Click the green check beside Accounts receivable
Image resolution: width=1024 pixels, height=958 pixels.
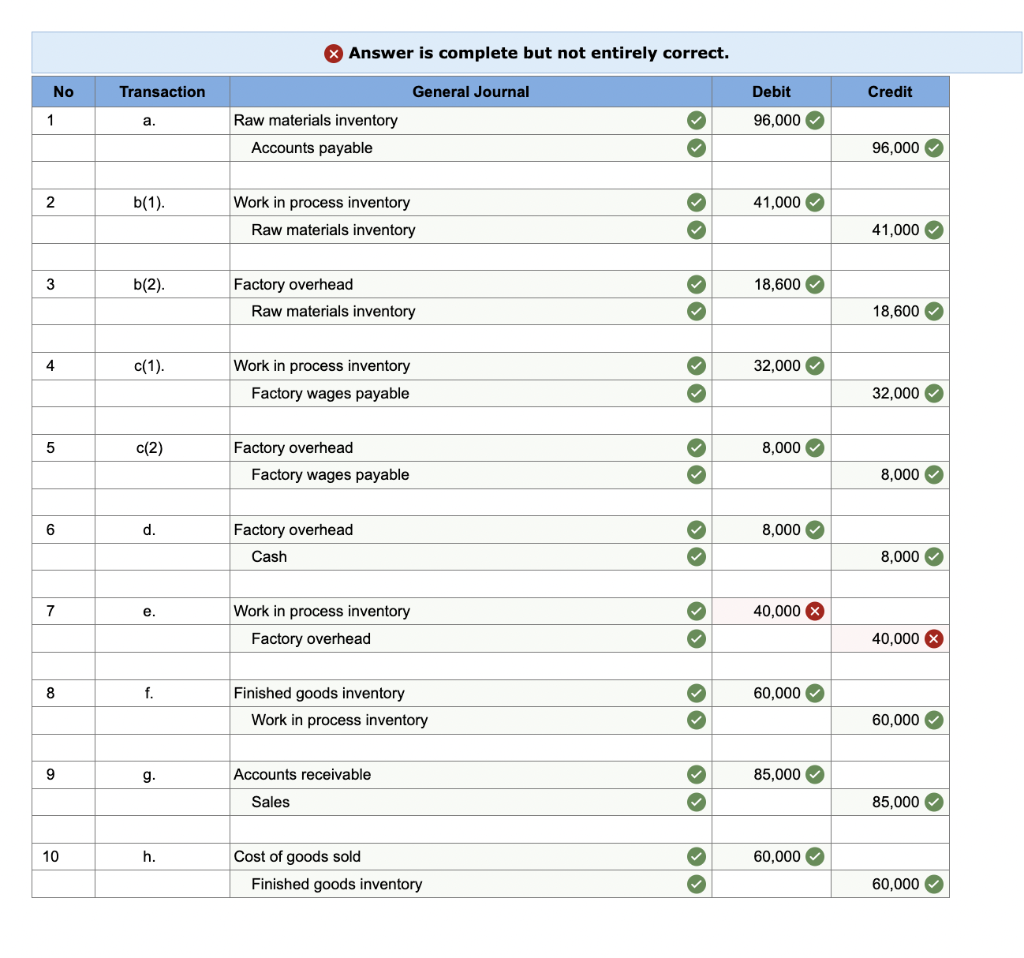tap(696, 774)
